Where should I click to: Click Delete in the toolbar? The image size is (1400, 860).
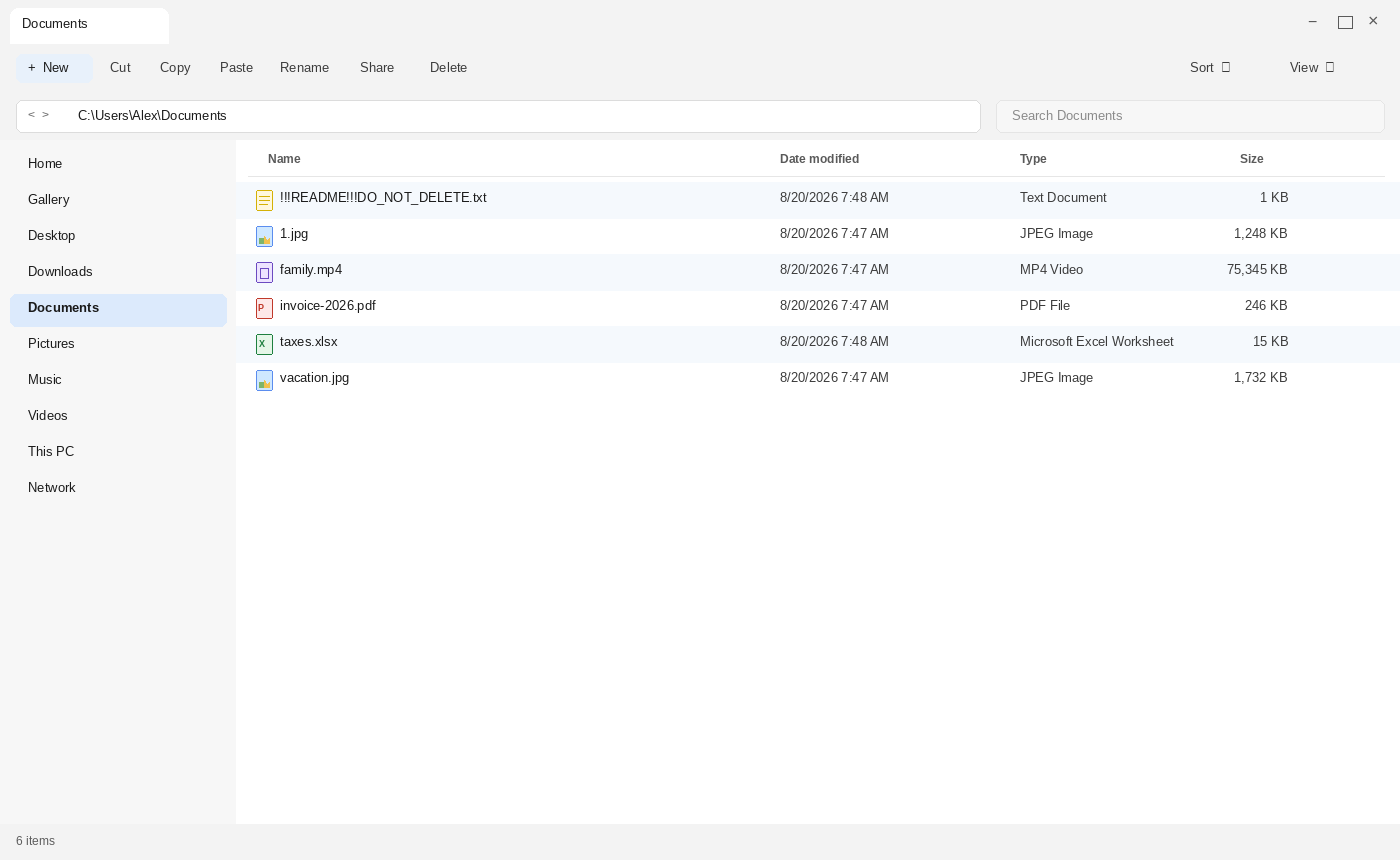click(x=448, y=68)
